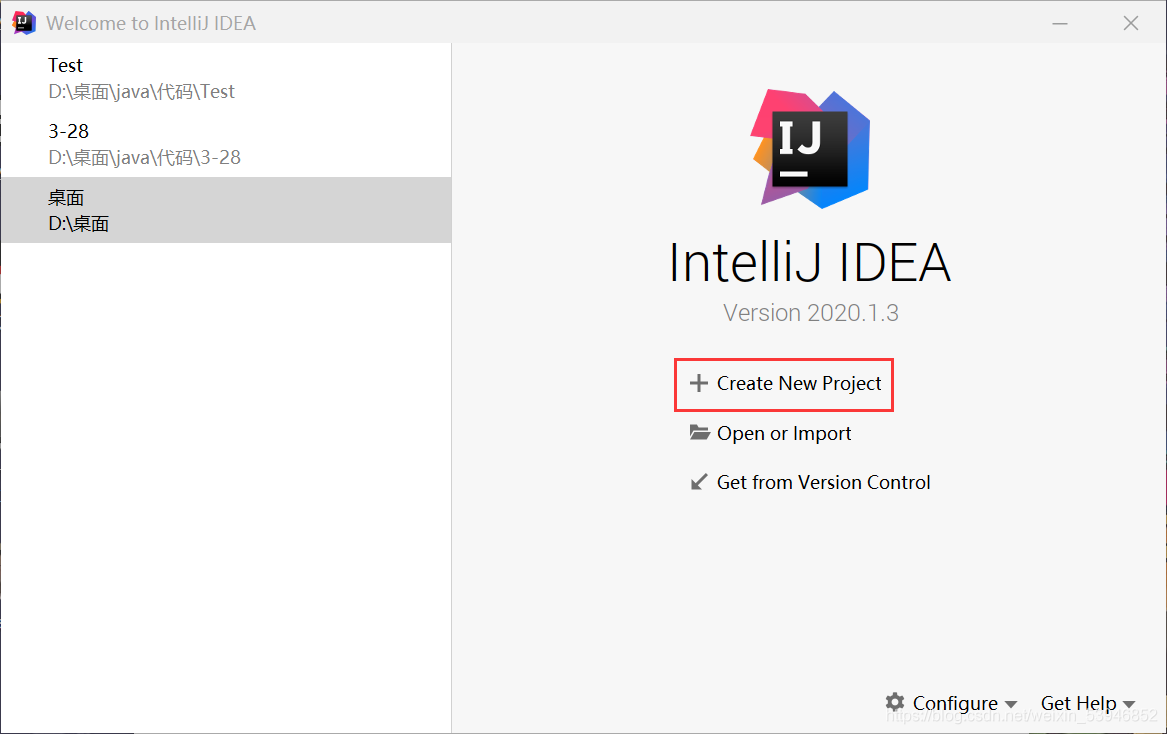
Task: Click the gear icon next to Configure
Action: (x=895, y=702)
